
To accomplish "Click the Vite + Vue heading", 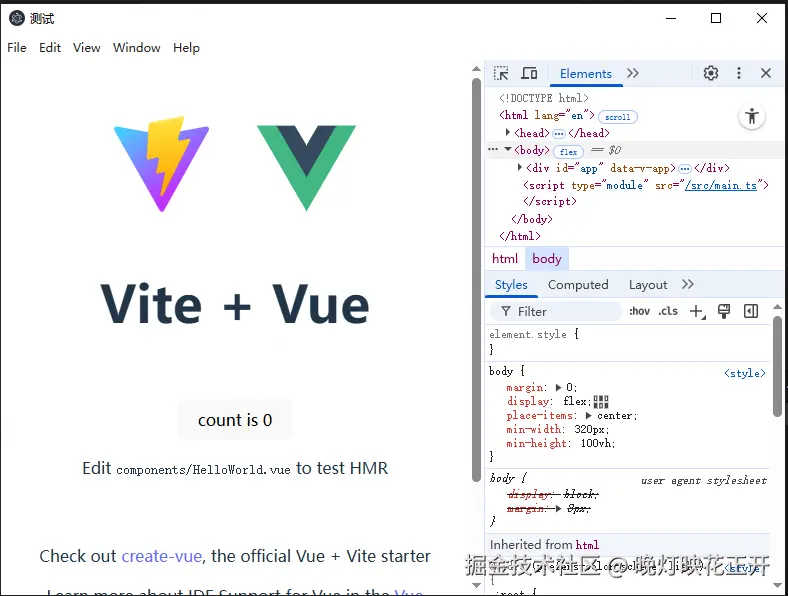I will pyautogui.click(x=235, y=305).
